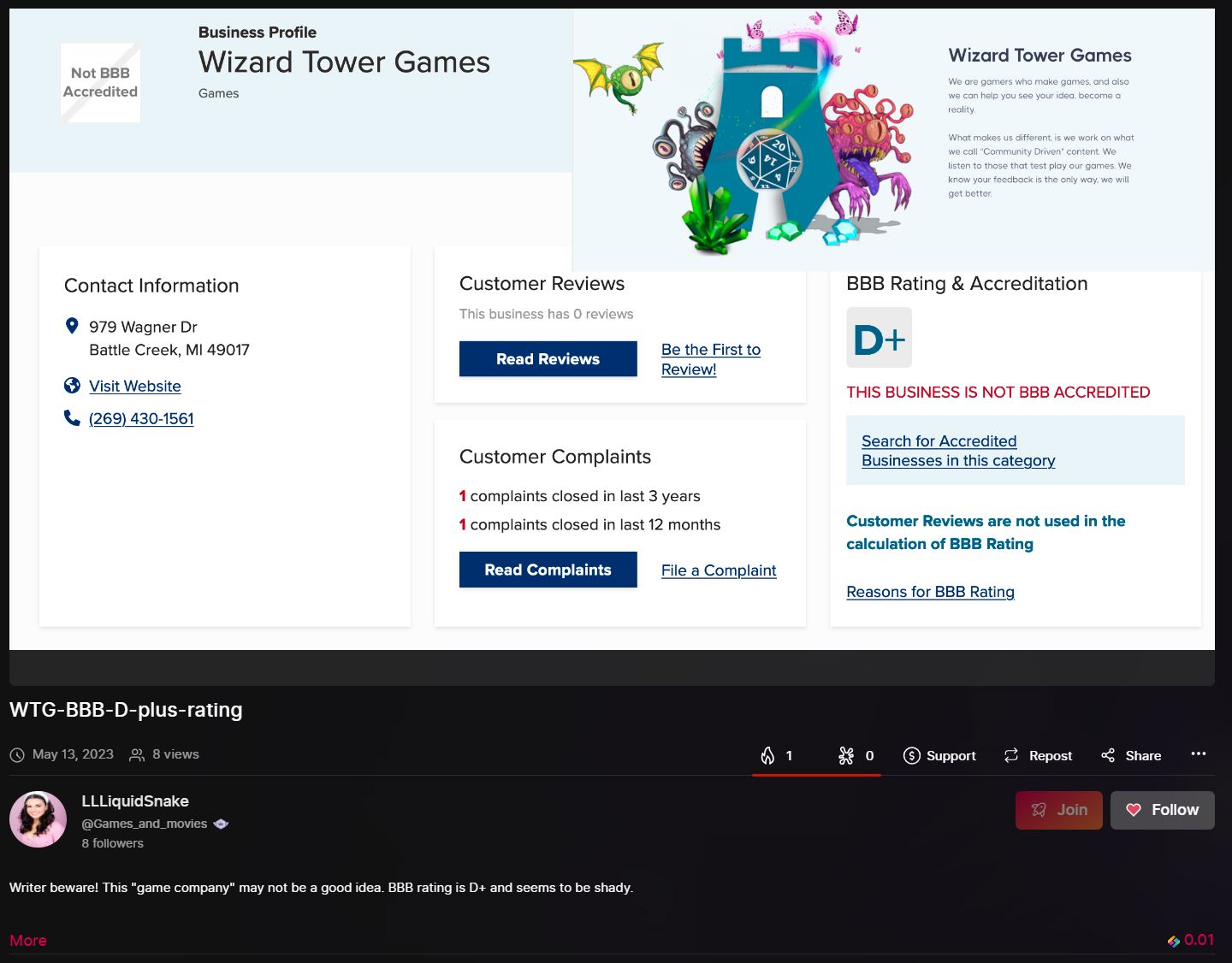Click the slime dislike icon
This screenshot has width=1232, height=963.
pos(846,755)
